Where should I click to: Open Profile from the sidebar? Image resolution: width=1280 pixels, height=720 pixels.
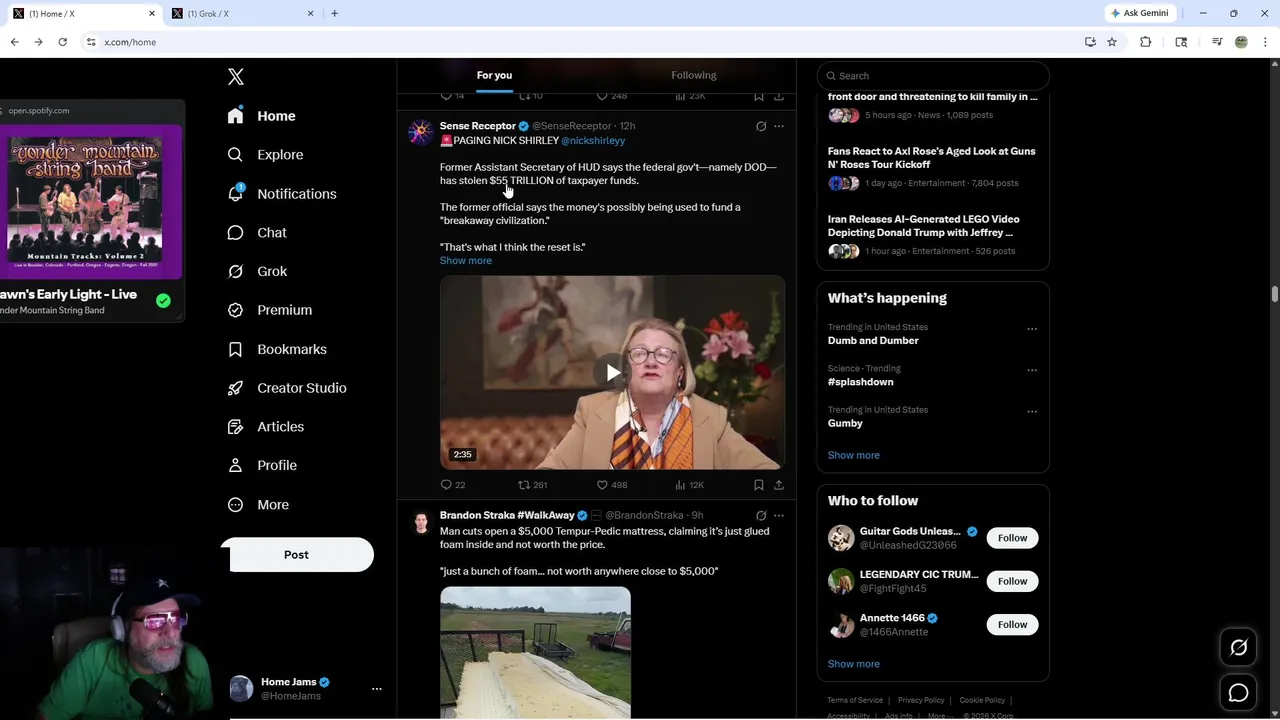click(262, 465)
